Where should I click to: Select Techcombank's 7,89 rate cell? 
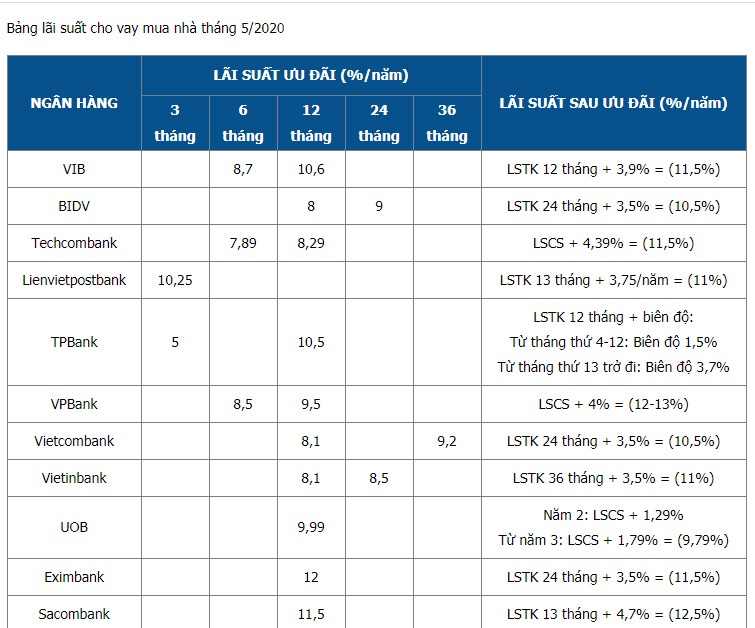[x=243, y=243]
